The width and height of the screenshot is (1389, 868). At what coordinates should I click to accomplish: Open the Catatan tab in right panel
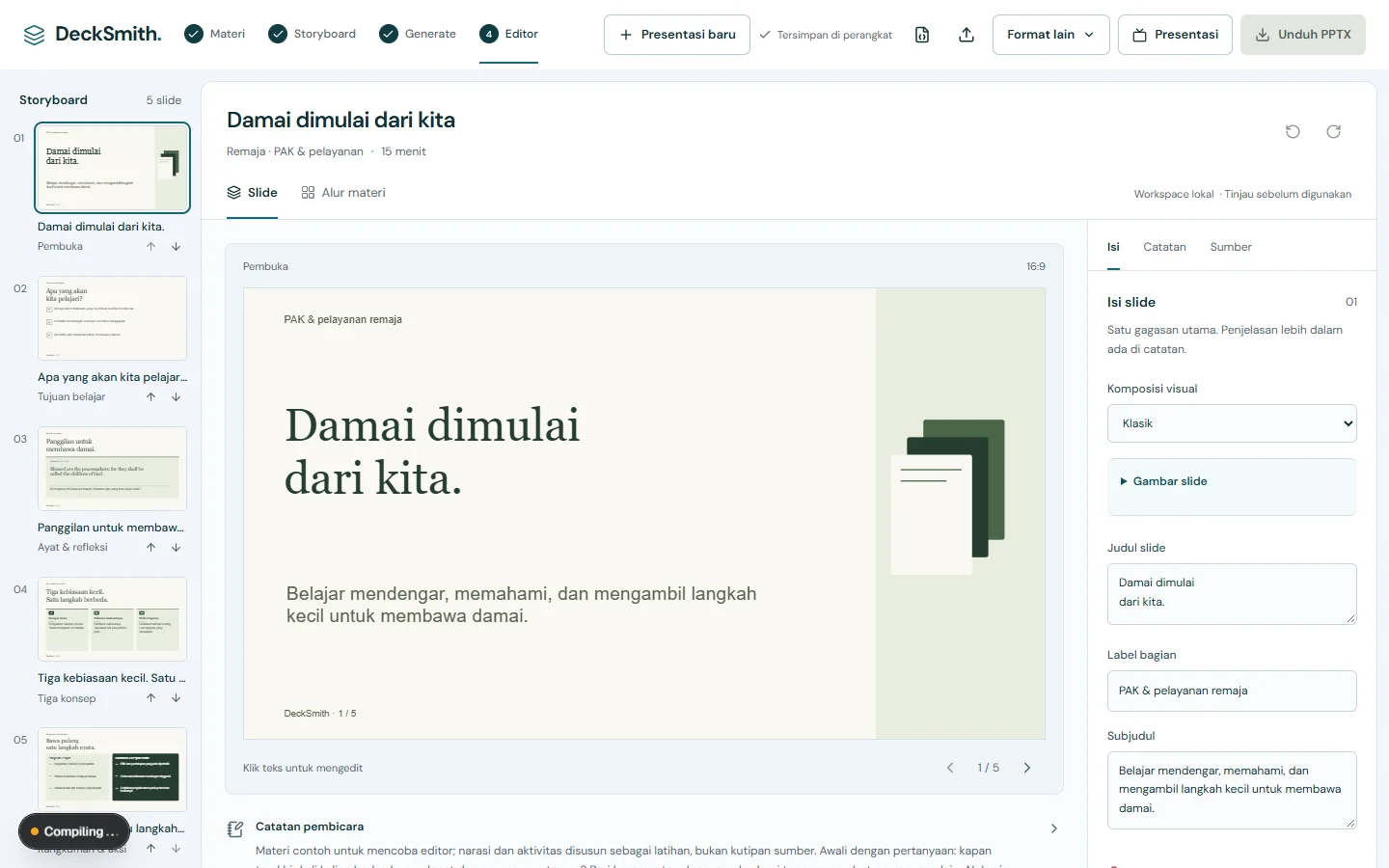tap(1164, 247)
